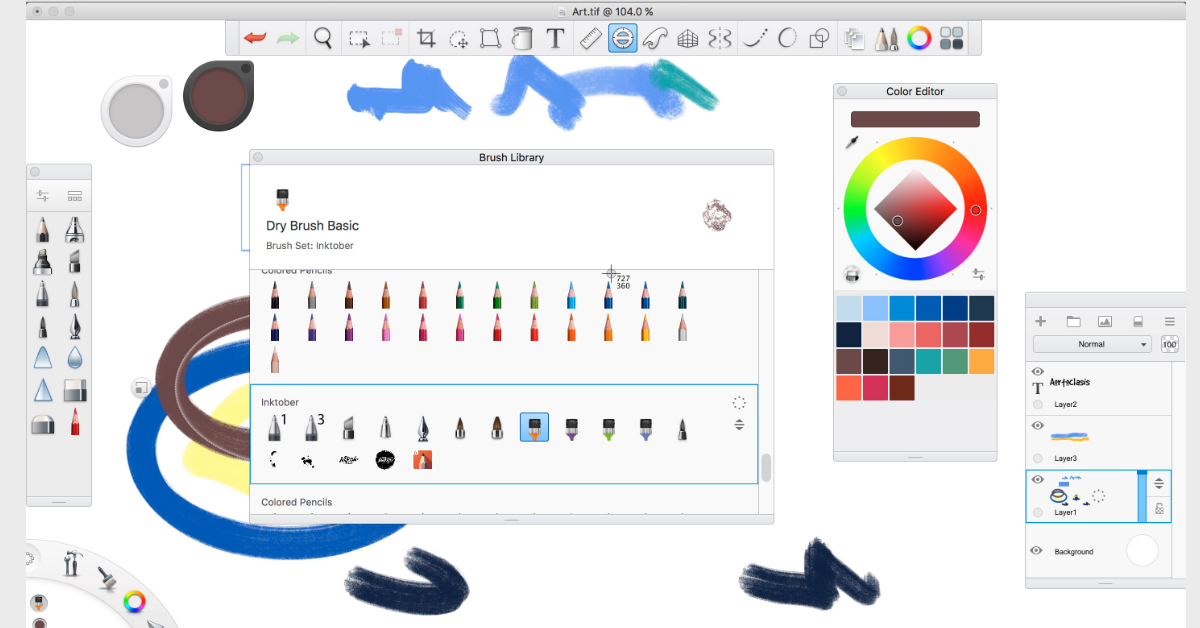
Task: Pick the teal swatch in Color Editor
Action: (x=928, y=361)
